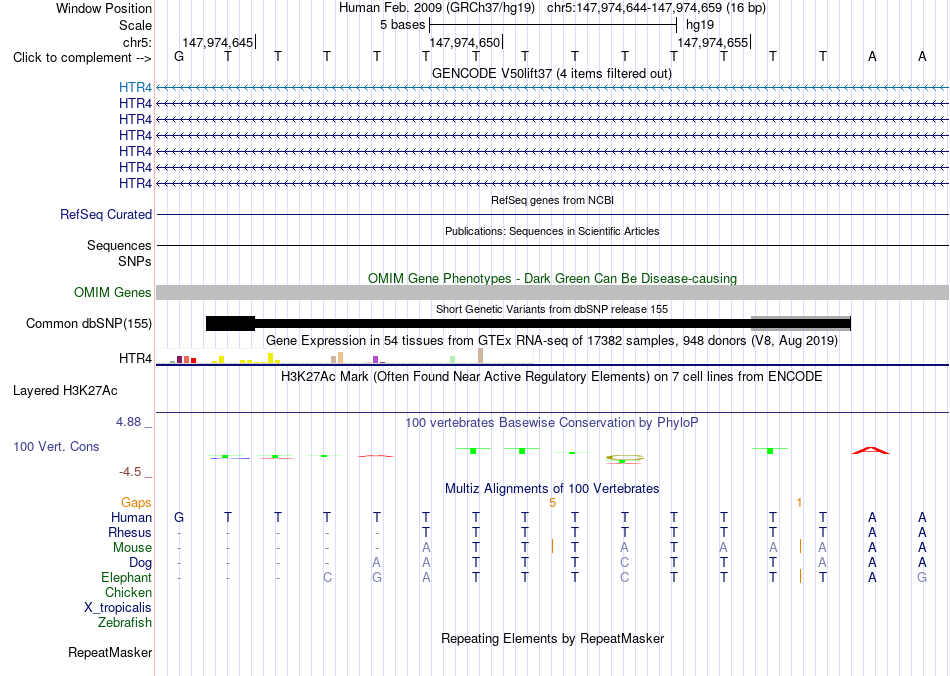The height and width of the screenshot is (676, 950).
Task: Click the 4.88 PhyloP upper scale value
Action: click(x=128, y=422)
